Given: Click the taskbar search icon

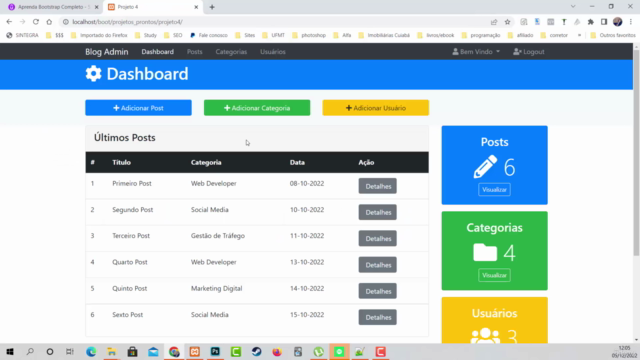Looking at the screenshot, I should 30,351.
